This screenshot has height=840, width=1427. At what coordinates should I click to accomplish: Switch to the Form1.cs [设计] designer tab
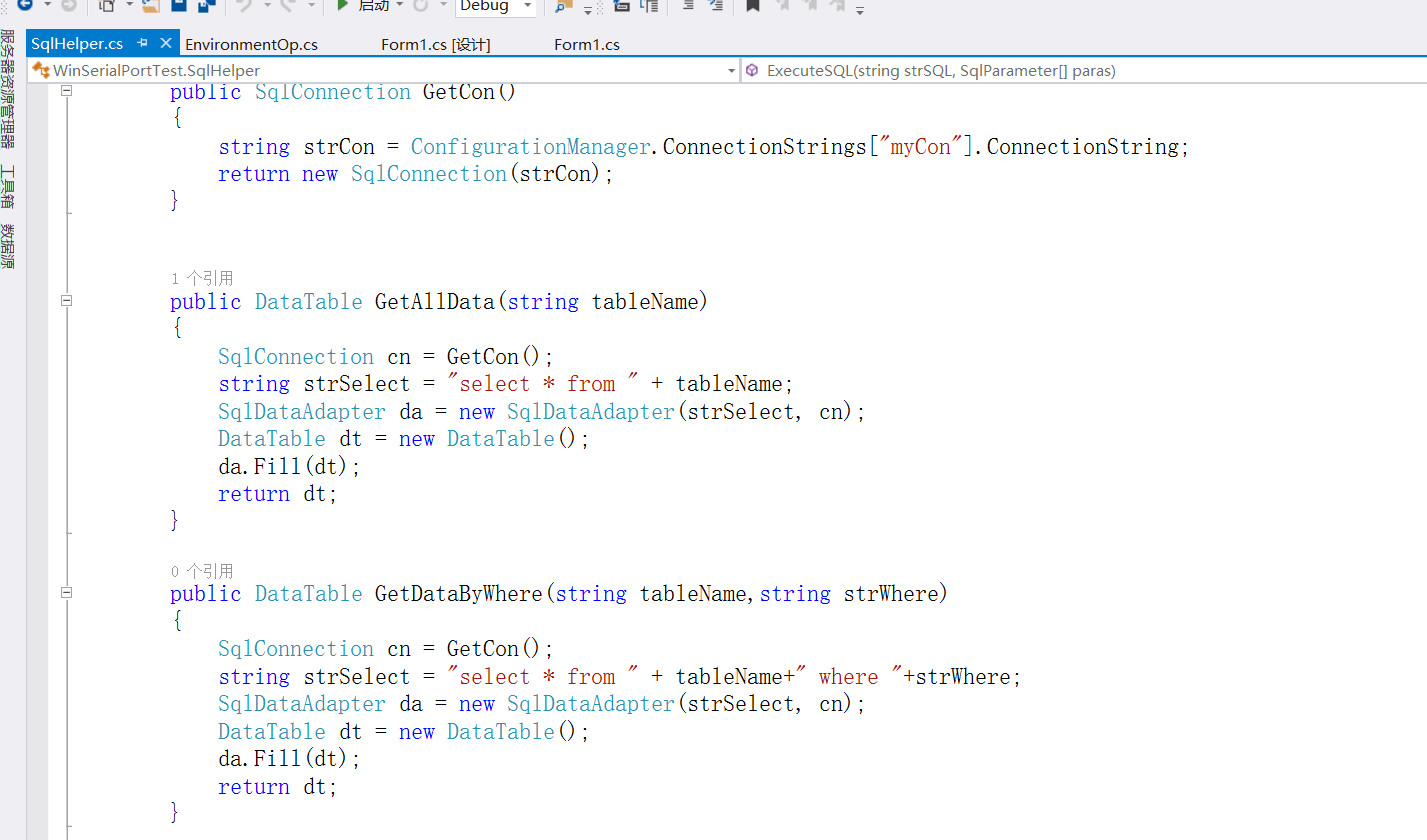pyautogui.click(x=436, y=44)
